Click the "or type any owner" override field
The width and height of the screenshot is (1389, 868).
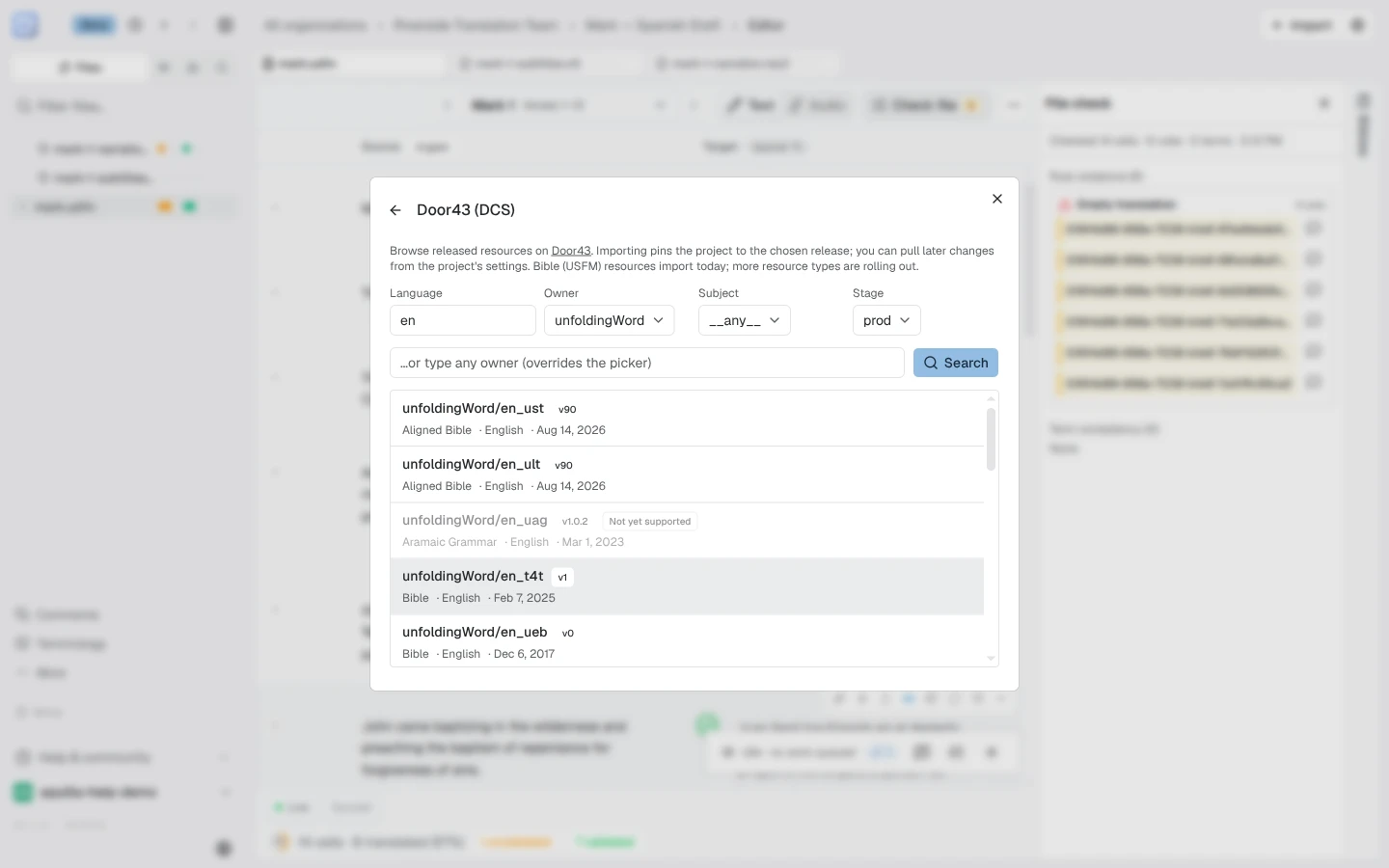click(647, 363)
